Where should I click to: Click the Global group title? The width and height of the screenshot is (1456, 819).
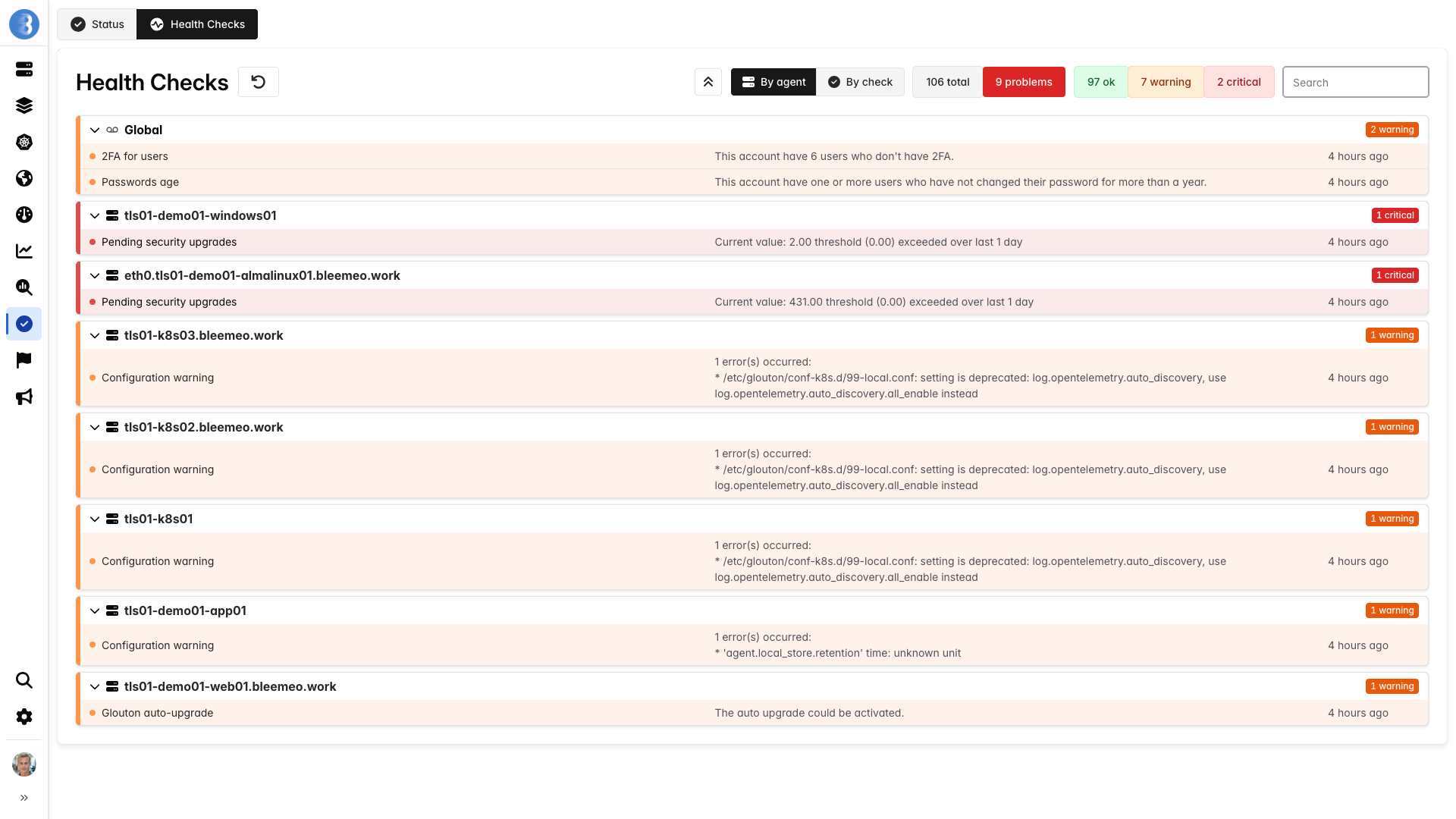[143, 130]
